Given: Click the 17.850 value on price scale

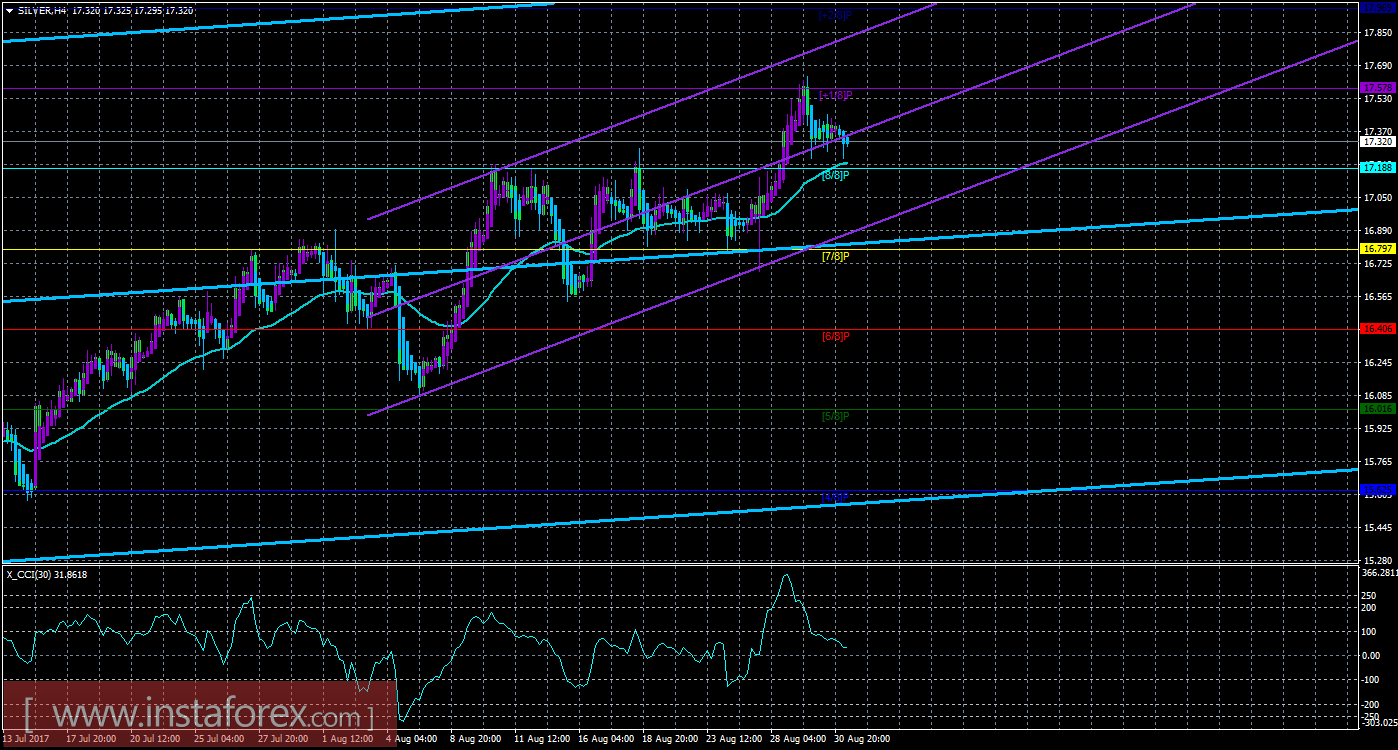Looking at the screenshot, I should click(1378, 33).
